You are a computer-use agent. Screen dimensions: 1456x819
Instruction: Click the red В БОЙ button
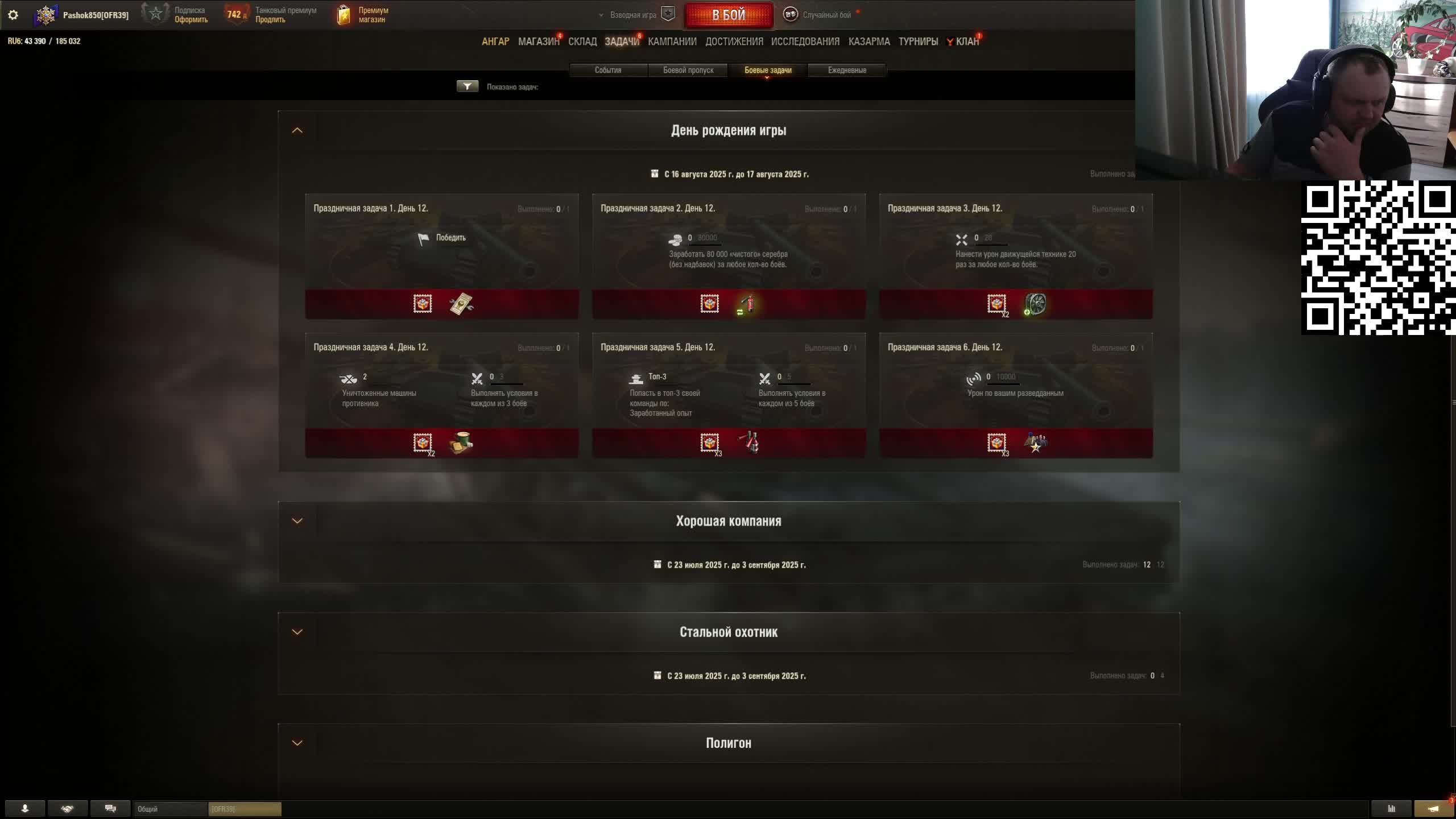729,15
